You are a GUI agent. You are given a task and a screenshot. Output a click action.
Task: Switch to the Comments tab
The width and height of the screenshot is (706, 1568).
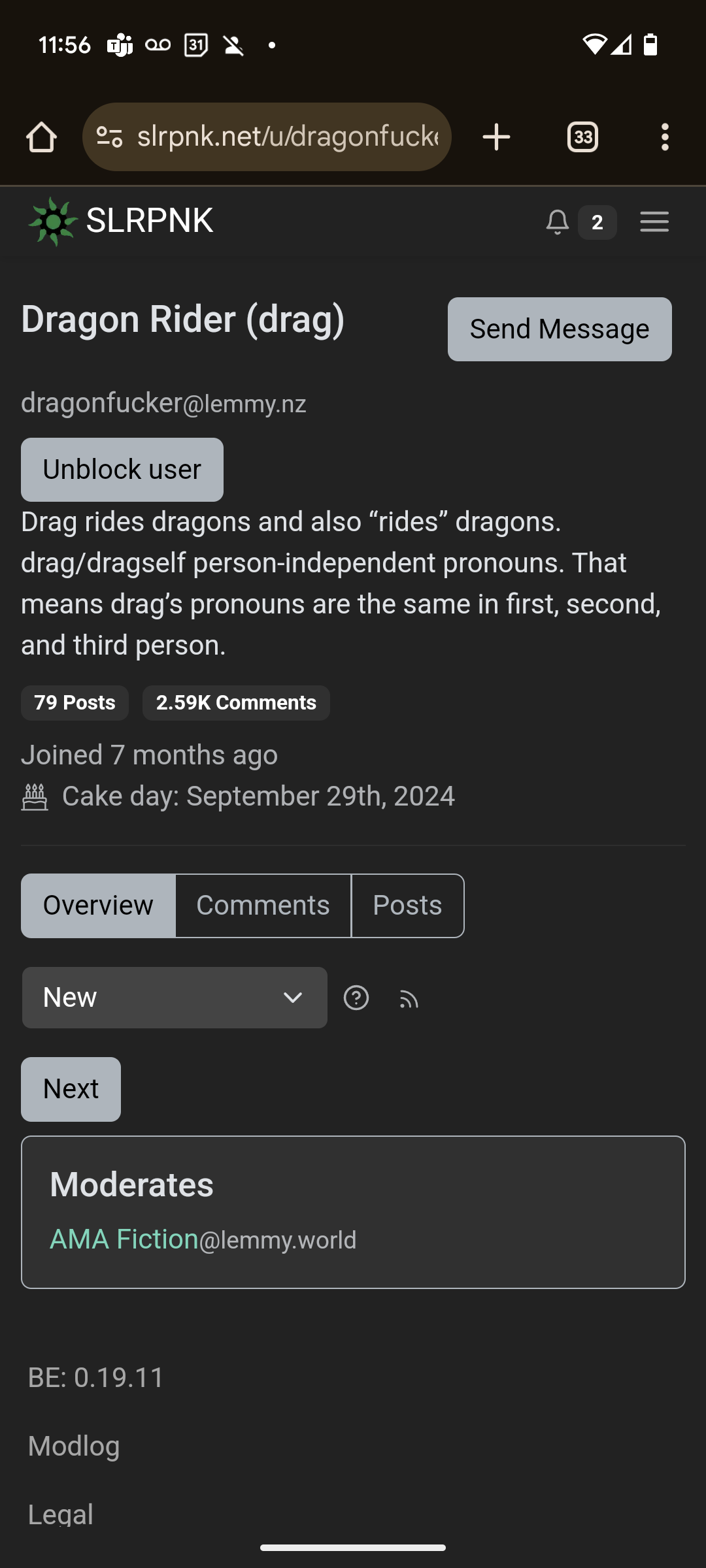click(263, 906)
